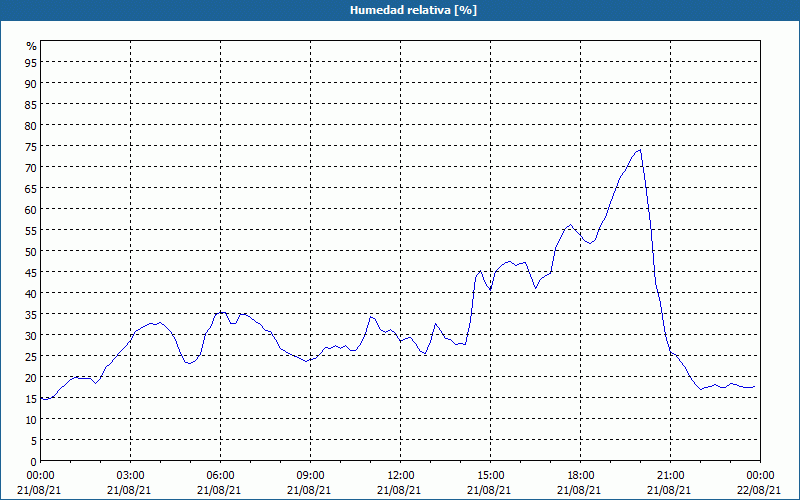Screen dimensions: 800x500
Task: Click the 21/08/21 date under 06:00
Action: 219,490
